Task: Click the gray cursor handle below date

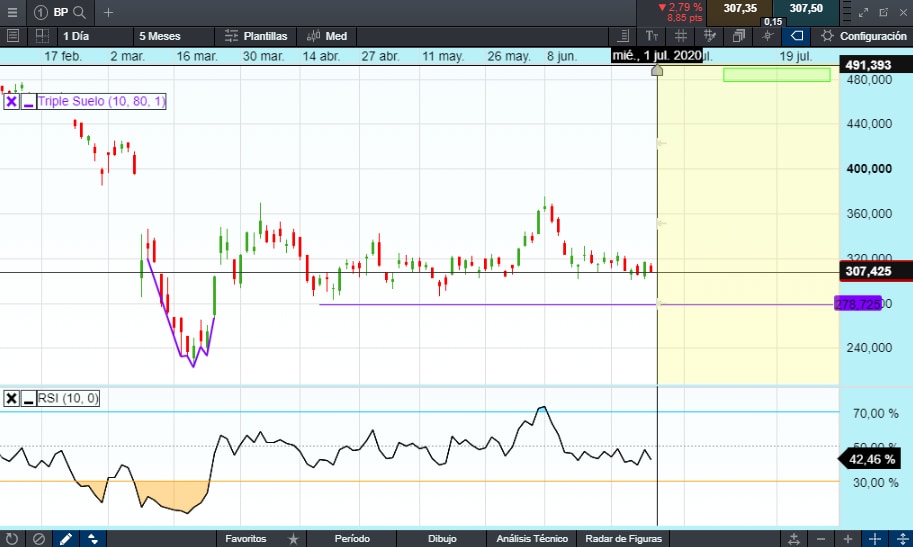Action: (657, 70)
